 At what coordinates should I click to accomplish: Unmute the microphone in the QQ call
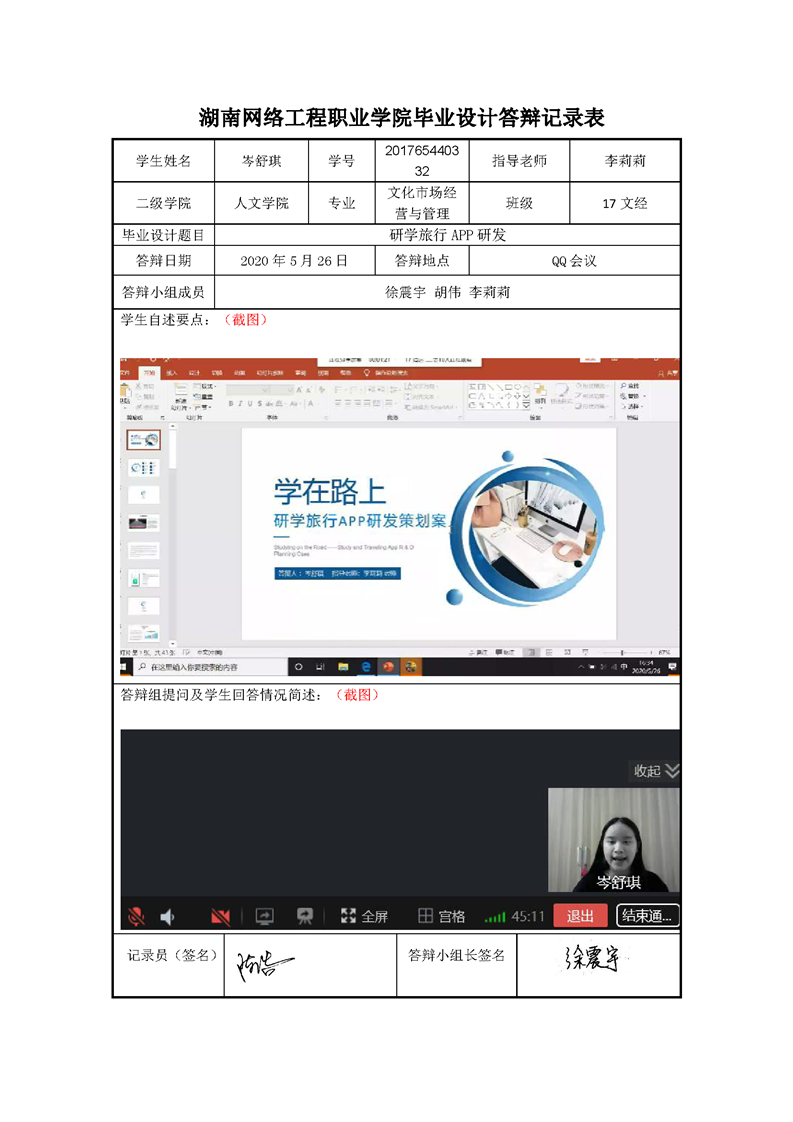[136, 916]
